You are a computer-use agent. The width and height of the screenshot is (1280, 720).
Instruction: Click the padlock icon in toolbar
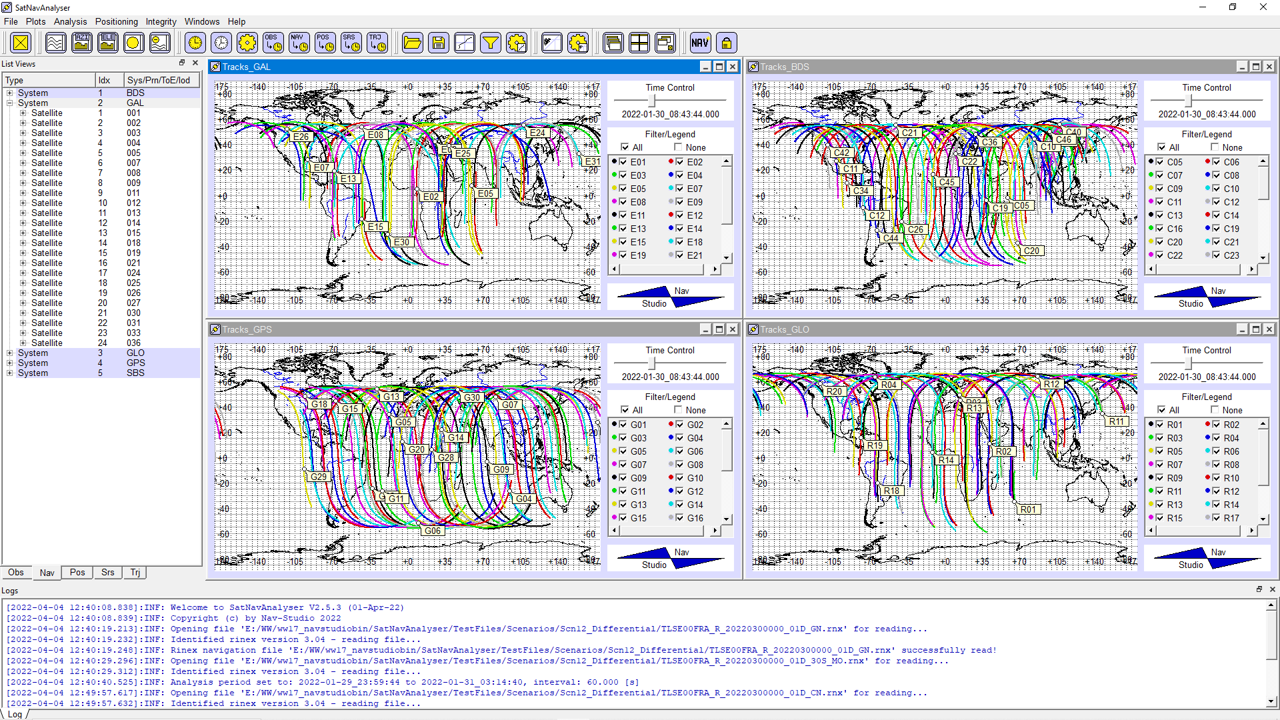[x=726, y=42]
